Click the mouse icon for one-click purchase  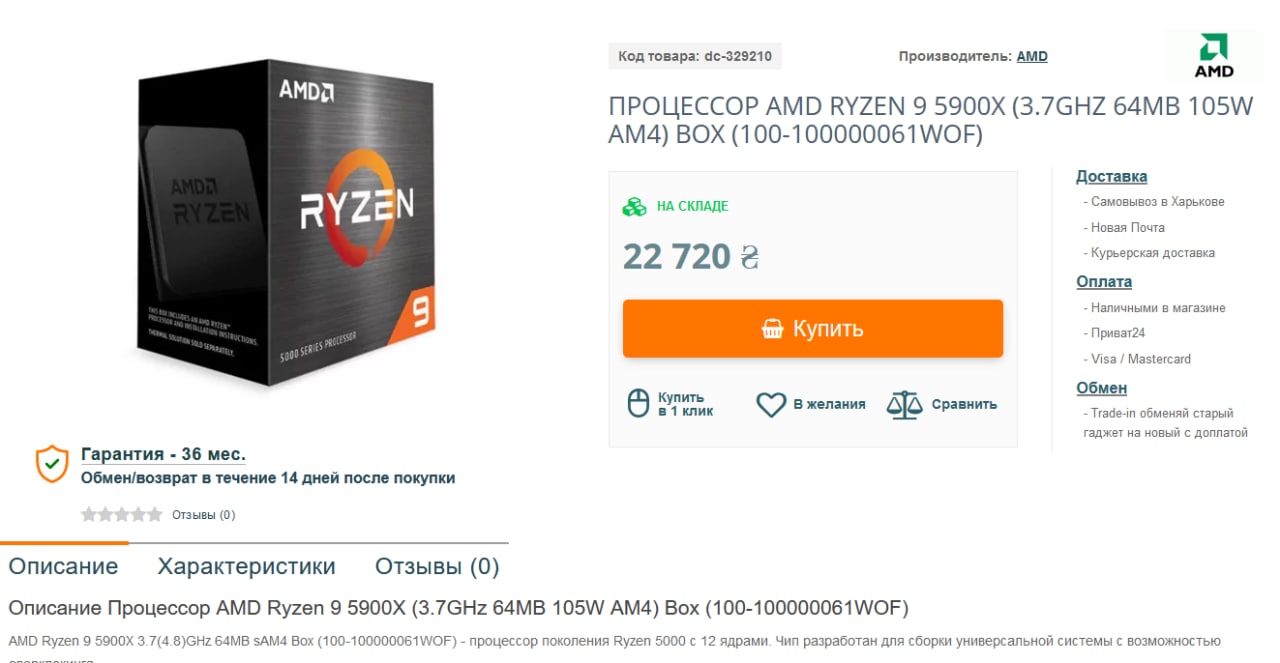[x=638, y=404]
